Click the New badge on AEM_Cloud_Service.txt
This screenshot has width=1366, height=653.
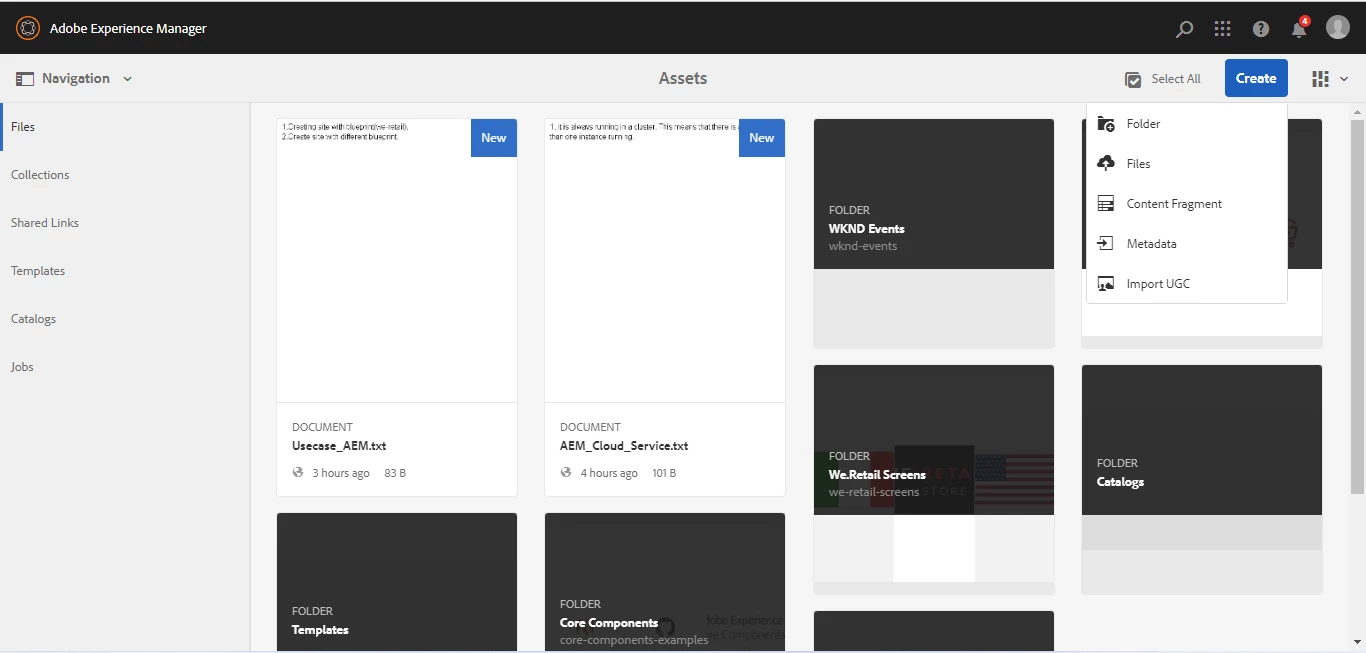(762, 138)
